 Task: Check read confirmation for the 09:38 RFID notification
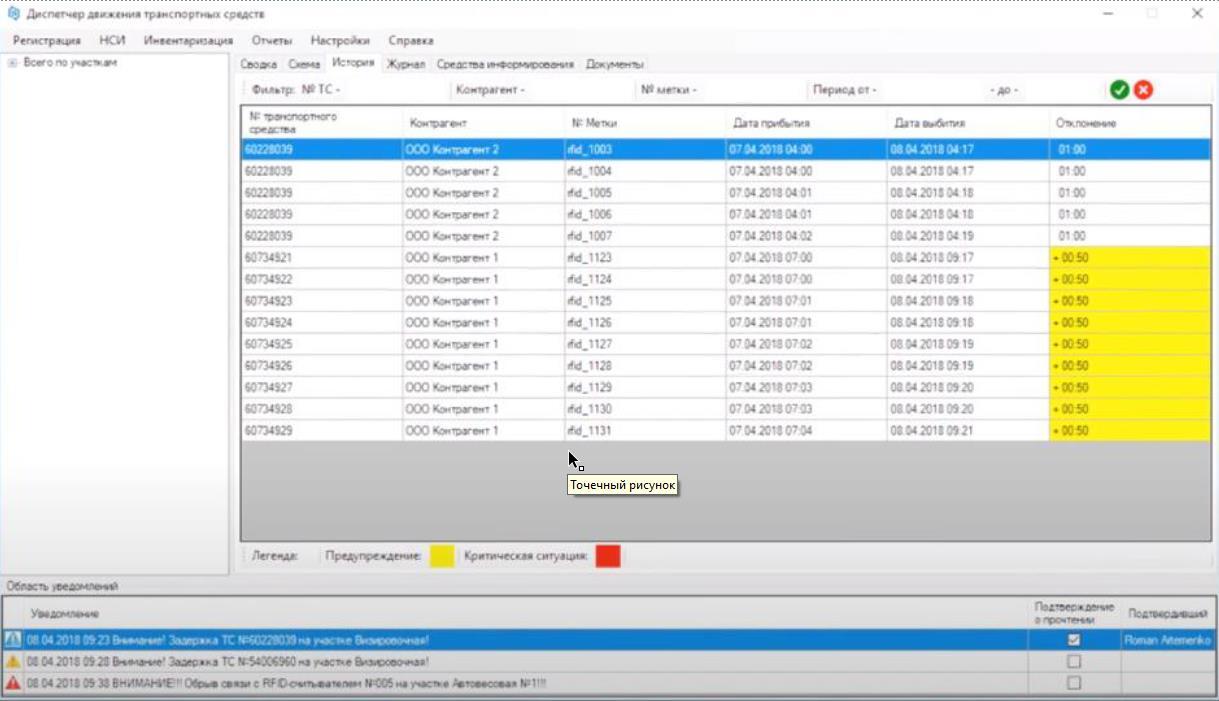point(1074,684)
